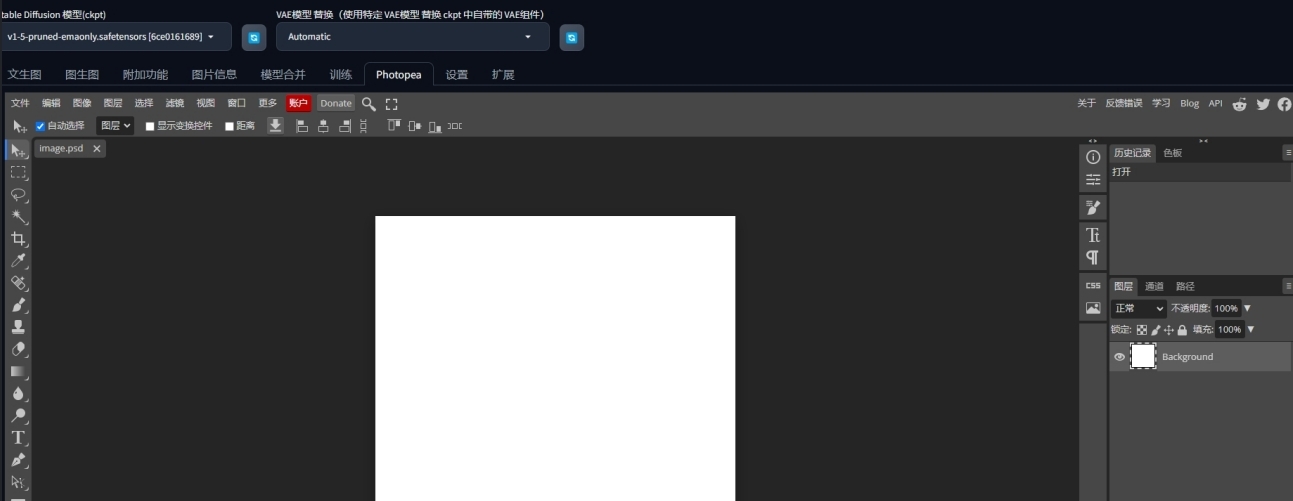Select the Eraser tool
The width and height of the screenshot is (1293, 501).
(x=19, y=349)
